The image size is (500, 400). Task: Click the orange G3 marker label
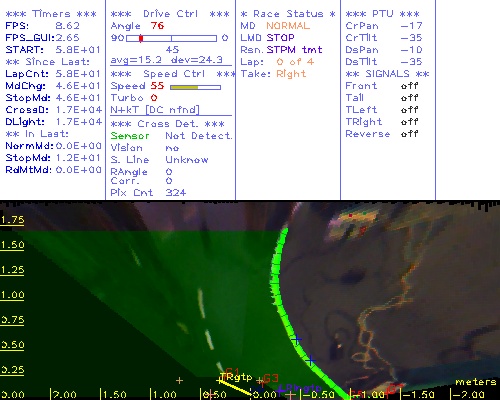coord(271,378)
